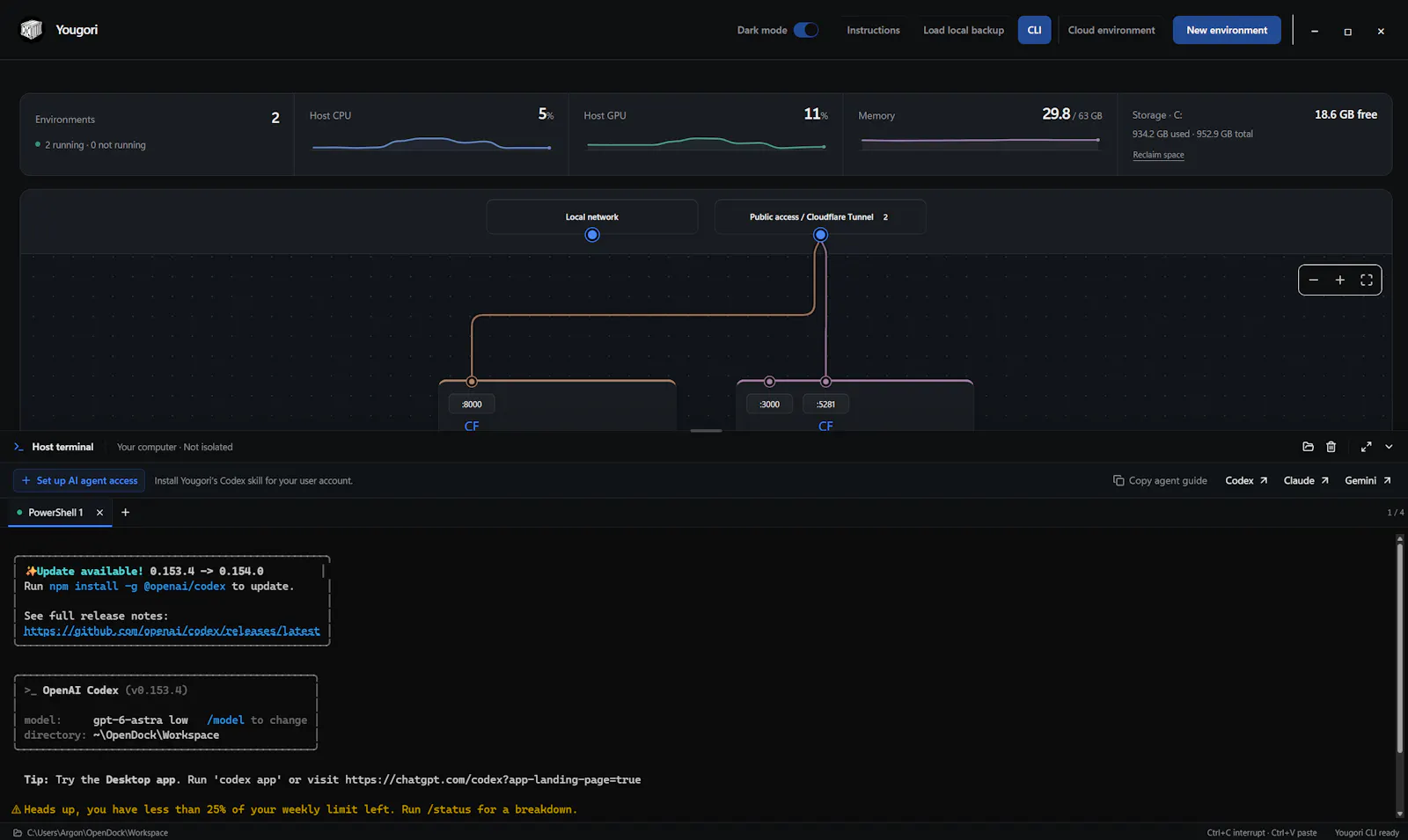Viewport: 1408px width, 840px height.
Task: Select the connector dot above port :5281
Action: pyautogui.click(x=825, y=382)
